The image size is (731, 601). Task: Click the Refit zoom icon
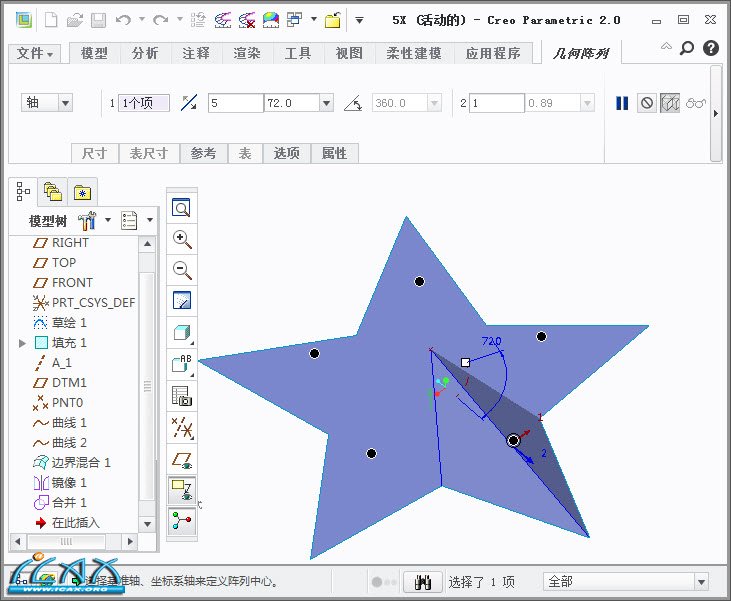pos(182,208)
